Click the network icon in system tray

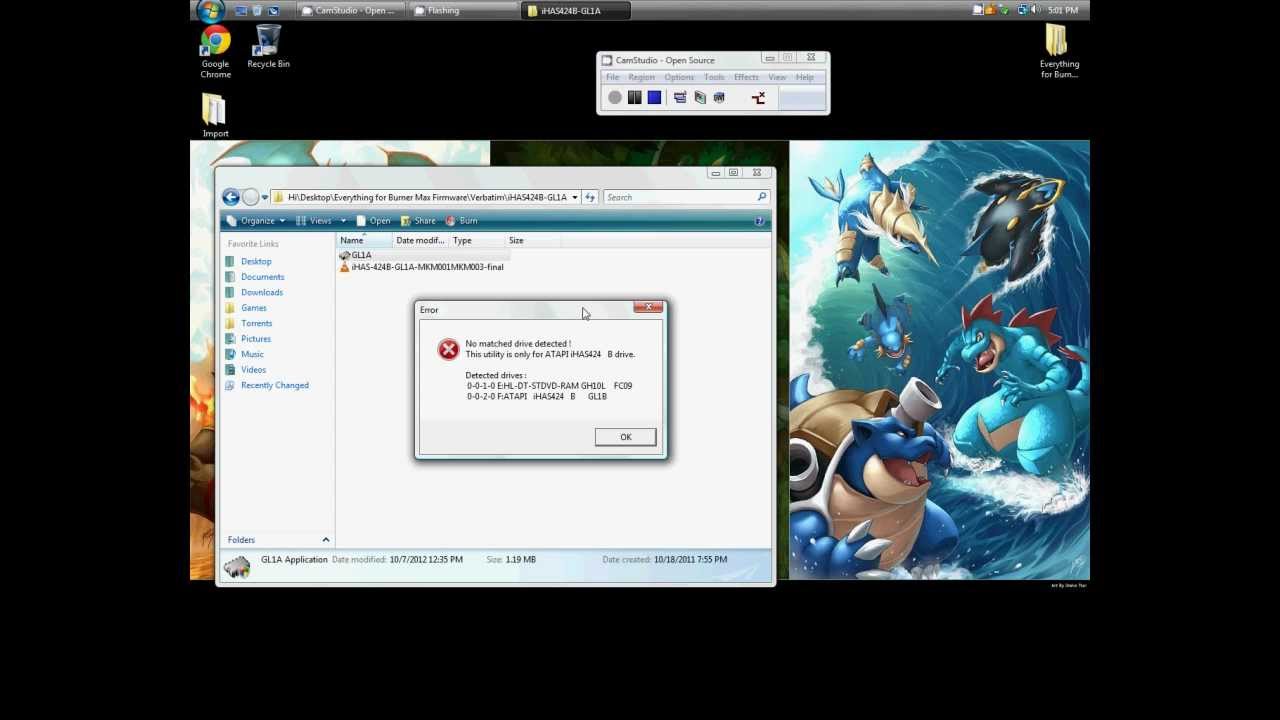click(1022, 10)
